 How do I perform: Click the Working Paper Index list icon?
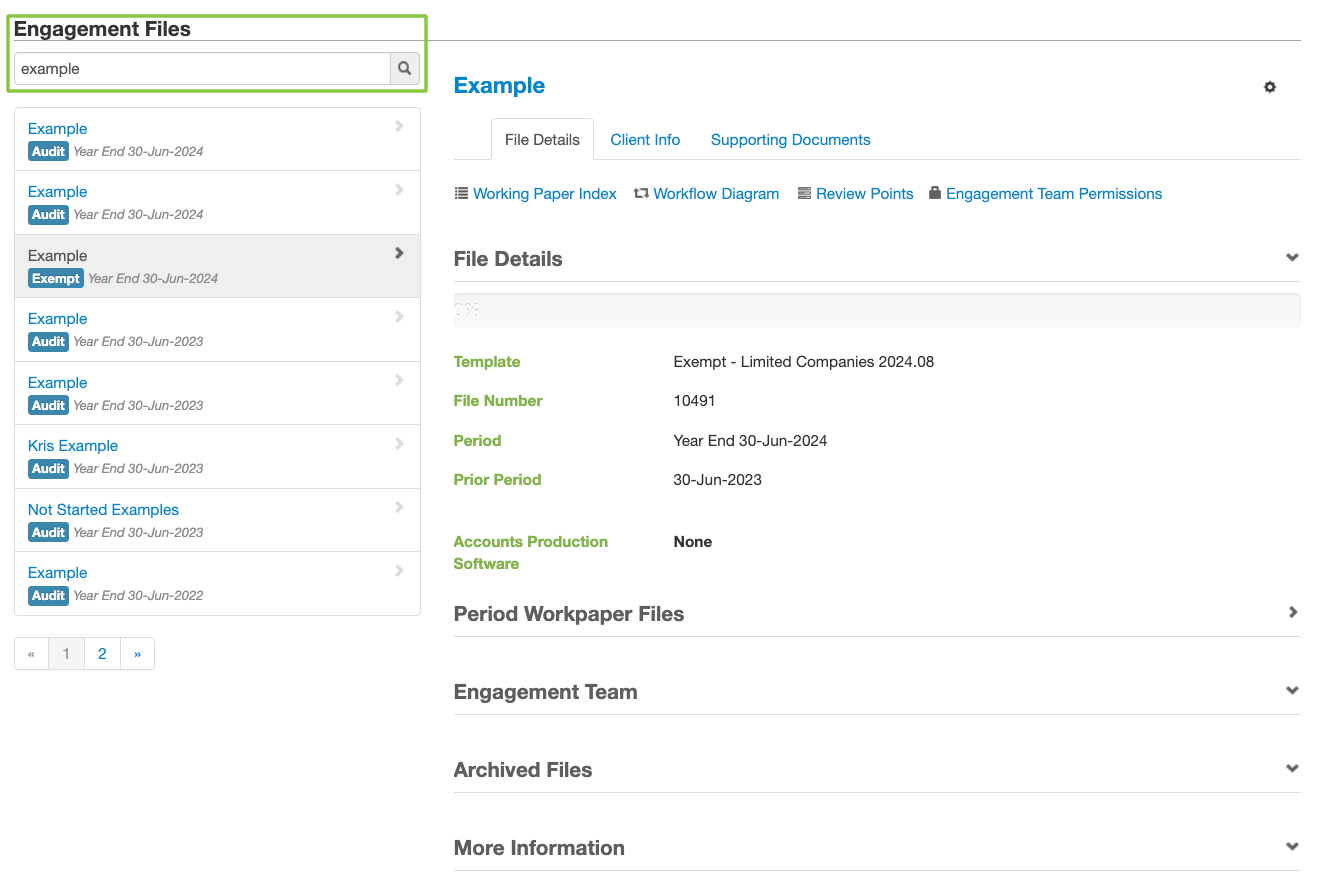461,193
